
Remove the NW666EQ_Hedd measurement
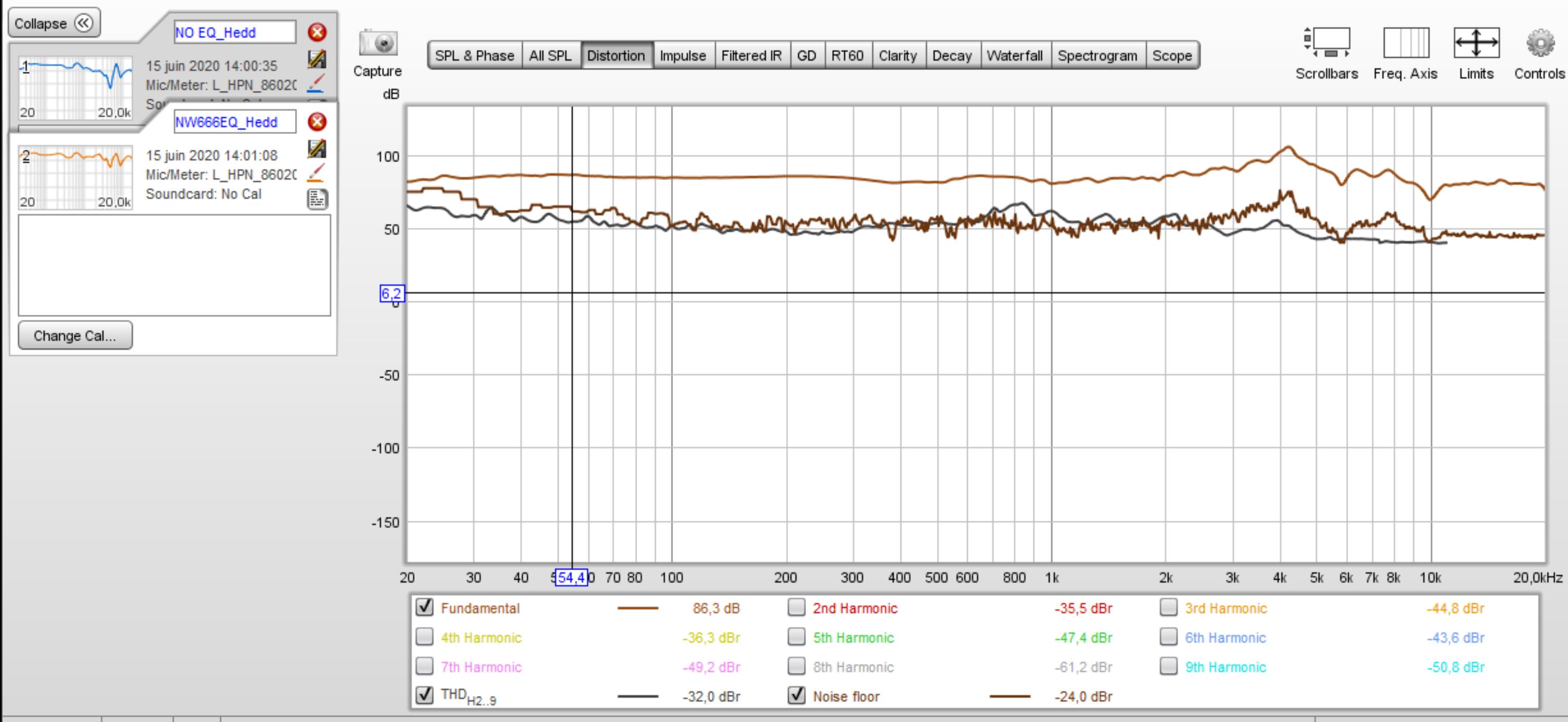[x=317, y=122]
